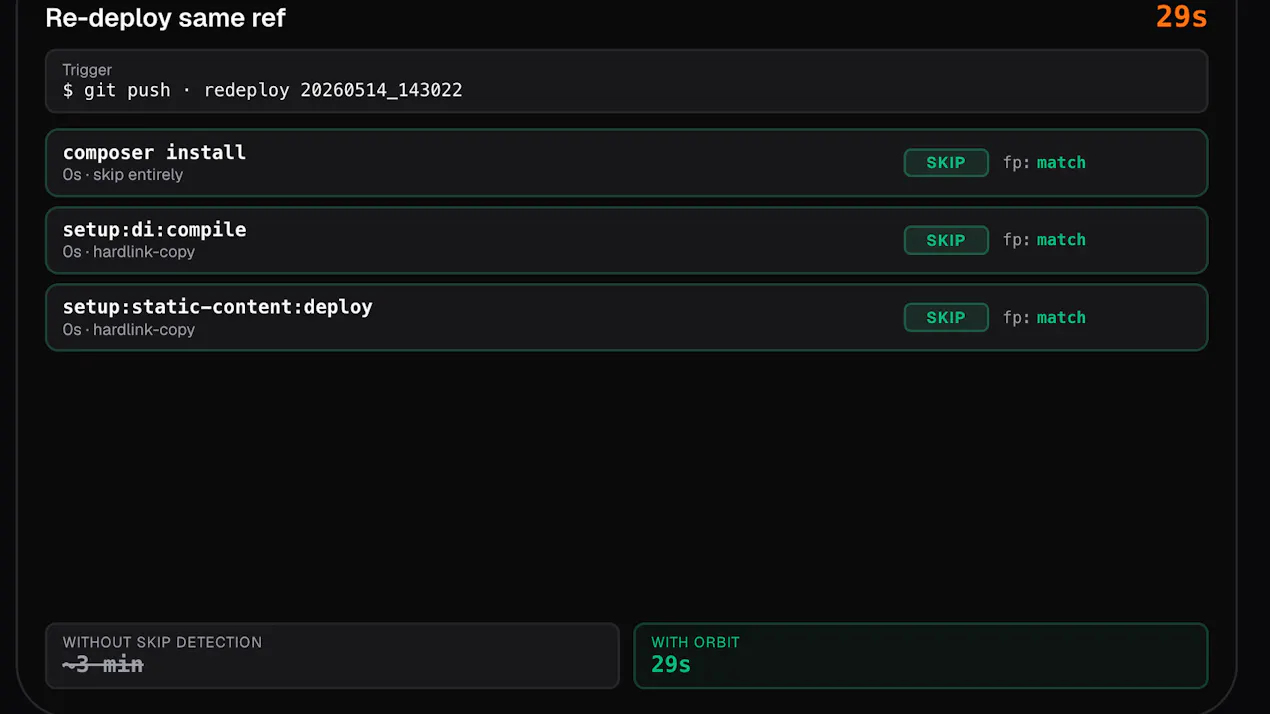1270x714 pixels.
Task: Click the SKIP badge for setup:di:compile
Action: 946,240
